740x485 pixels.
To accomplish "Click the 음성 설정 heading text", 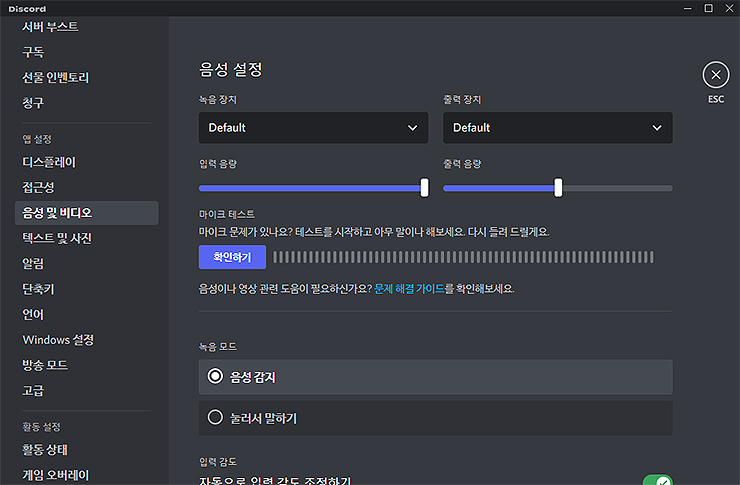I will (231, 70).
